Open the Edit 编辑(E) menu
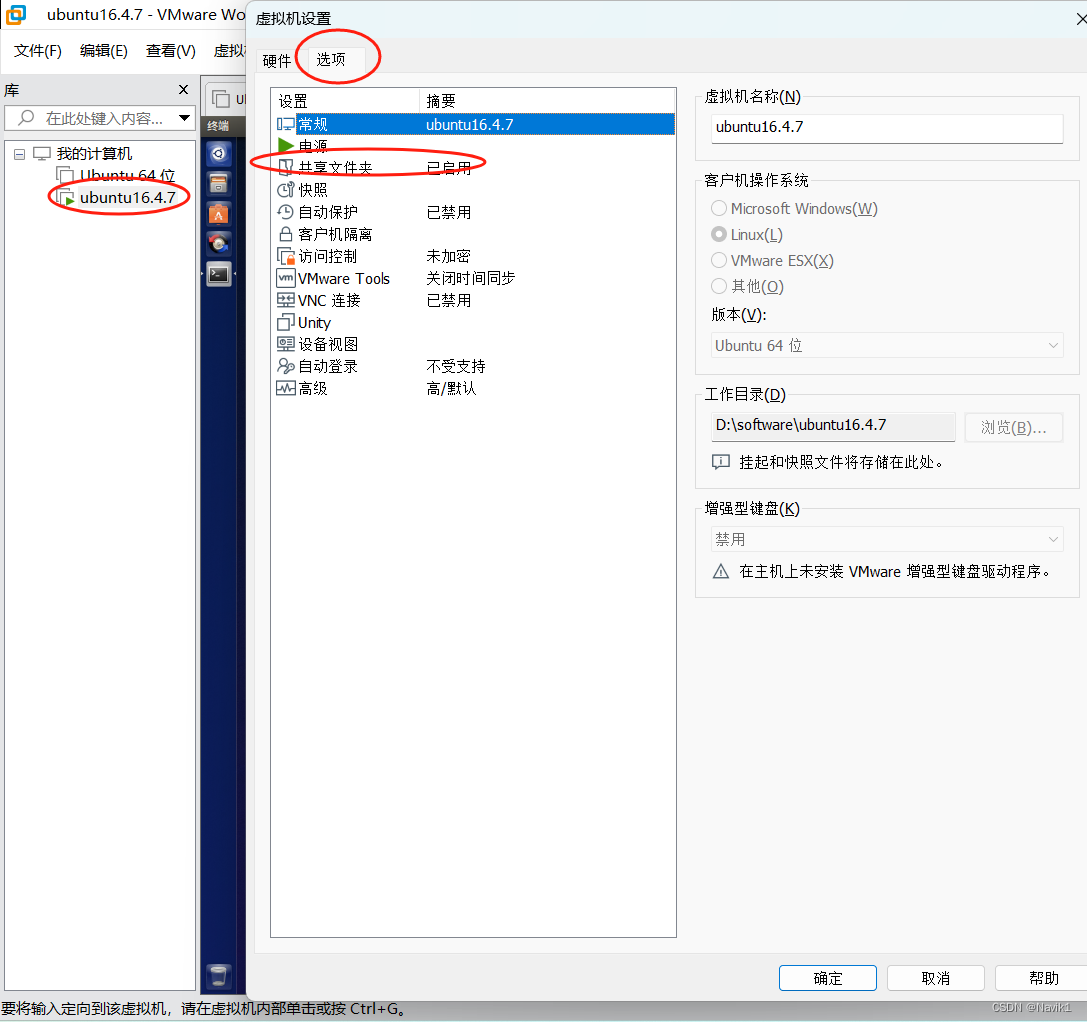This screenshot has width=1087, height=1022. pyautogui.click(x=103, y=51)
